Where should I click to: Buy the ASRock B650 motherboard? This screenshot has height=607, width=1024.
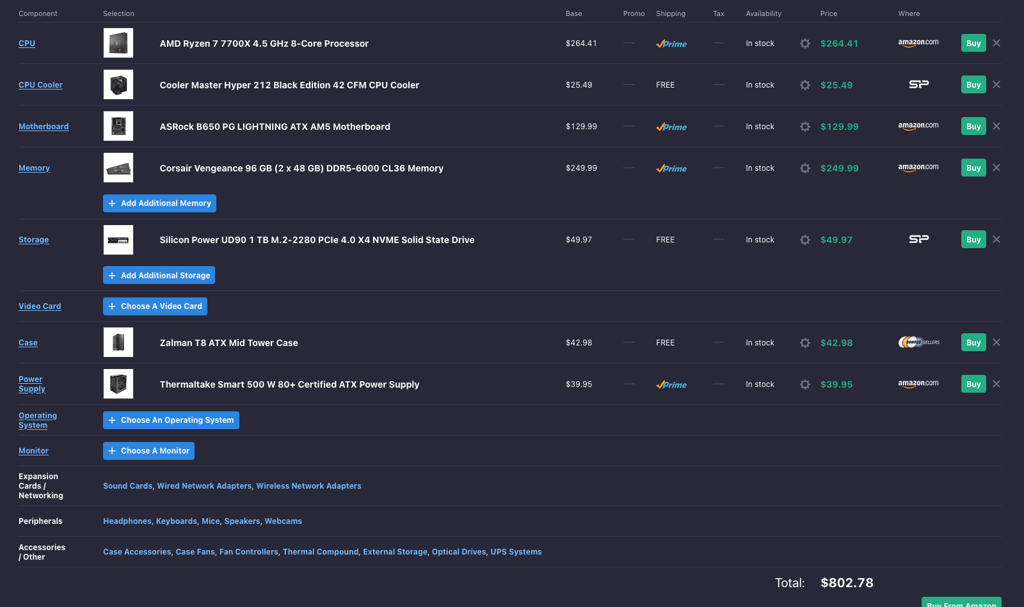(x=973, y=126)
